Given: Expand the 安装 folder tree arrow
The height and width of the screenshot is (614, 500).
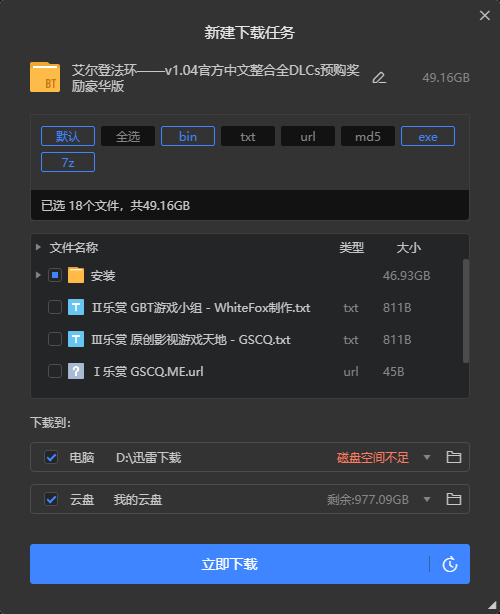Looking at the screenshot, I should [38, 275].
